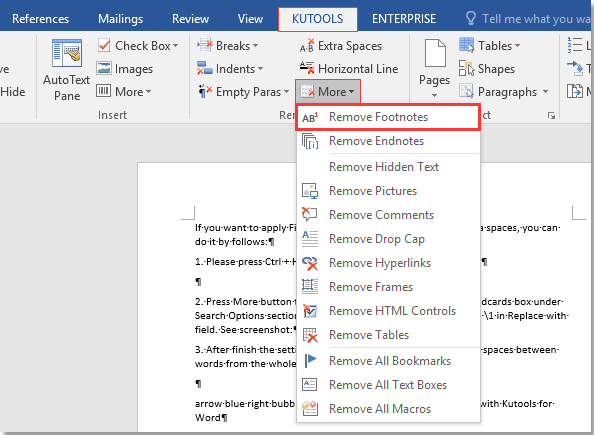Click the Extra Spaces button label
Screen dimensions: 594x435
click(x=350, y=46)
